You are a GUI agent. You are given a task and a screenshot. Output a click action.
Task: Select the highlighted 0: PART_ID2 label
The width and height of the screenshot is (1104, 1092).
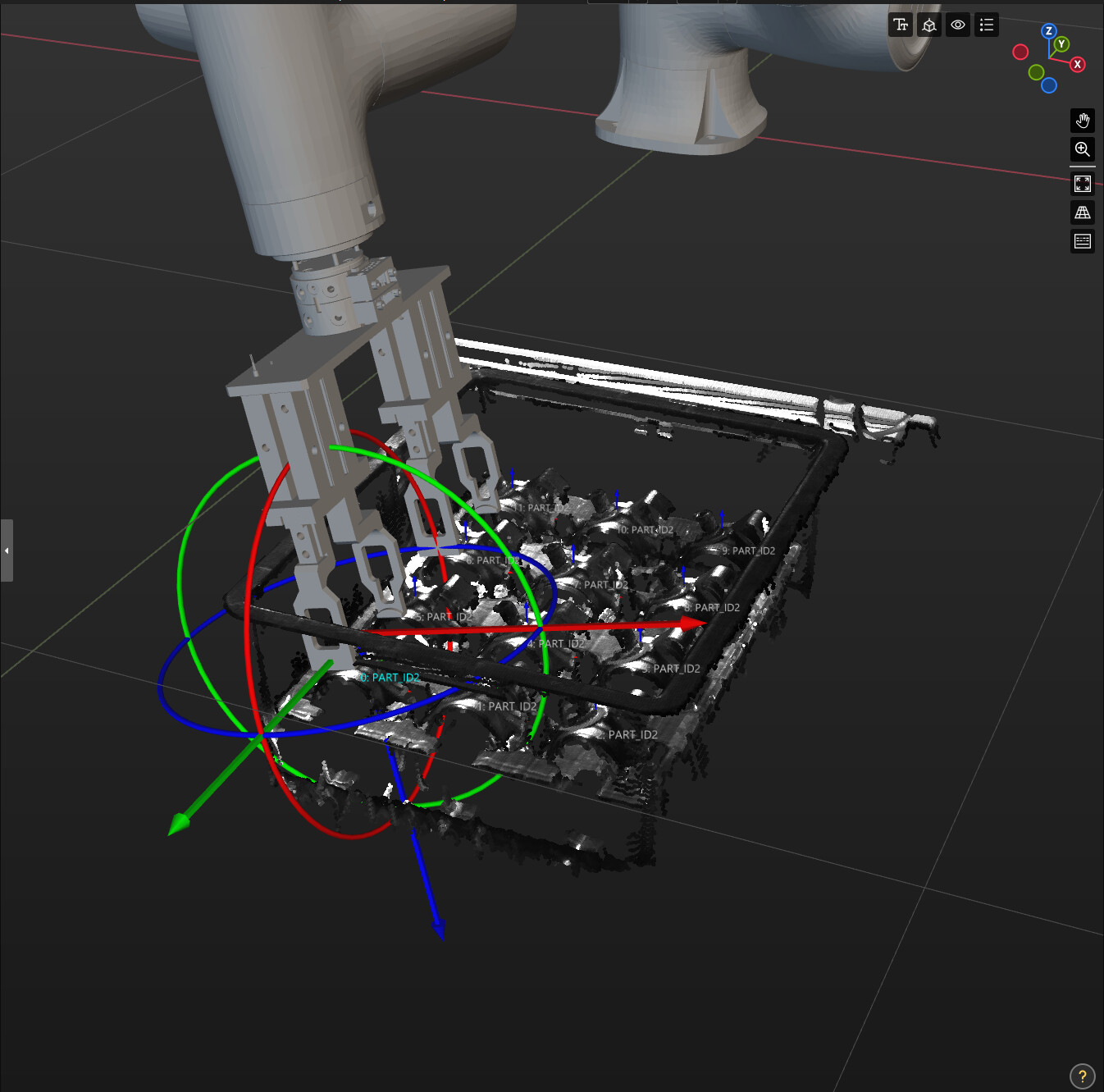(x=390, y=678)
